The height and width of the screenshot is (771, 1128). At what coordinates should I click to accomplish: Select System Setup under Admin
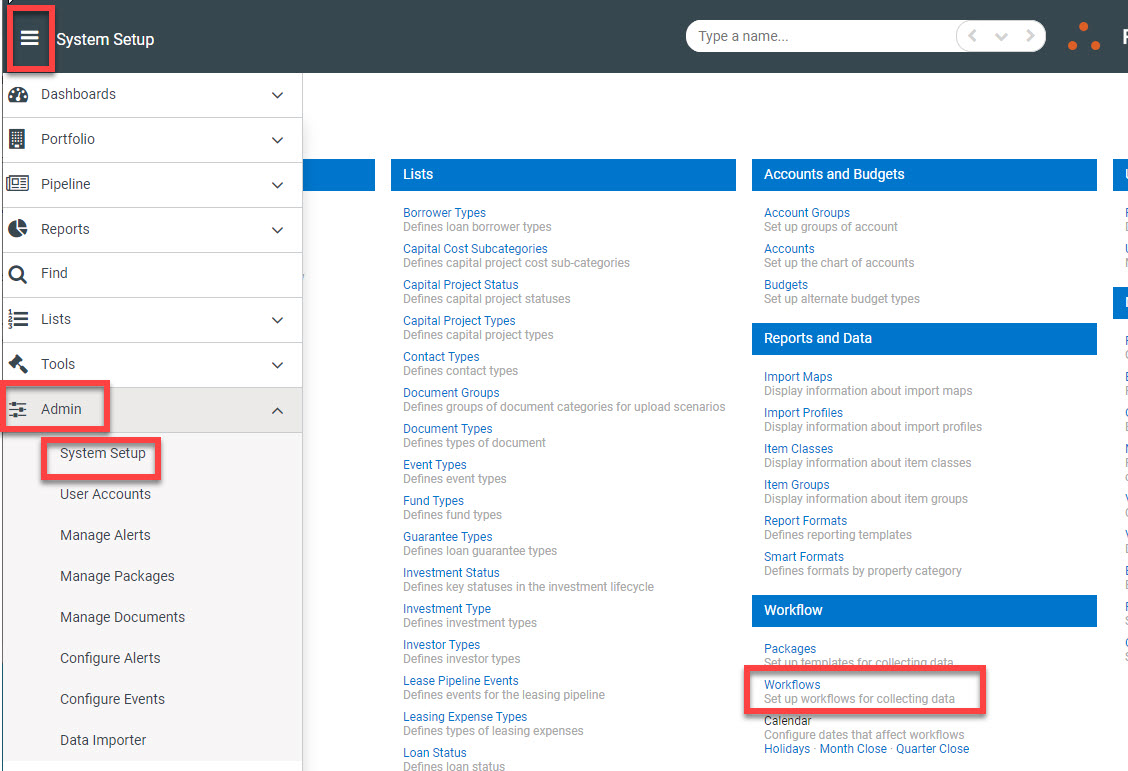pyautogui.click(x=101, y=452)
